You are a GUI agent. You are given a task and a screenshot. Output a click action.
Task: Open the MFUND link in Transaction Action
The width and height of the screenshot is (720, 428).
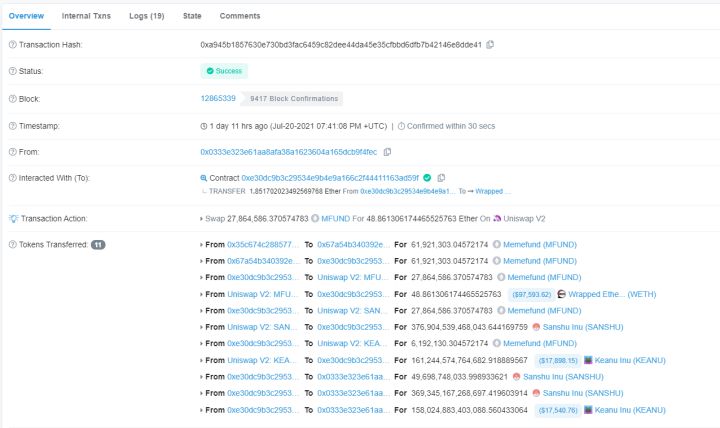[336, 219]
